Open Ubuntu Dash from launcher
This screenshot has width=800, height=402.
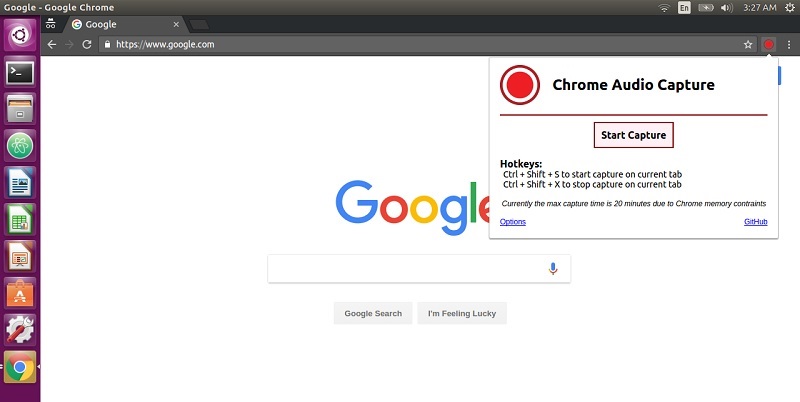pyautogui.click(x=20, y=35)
